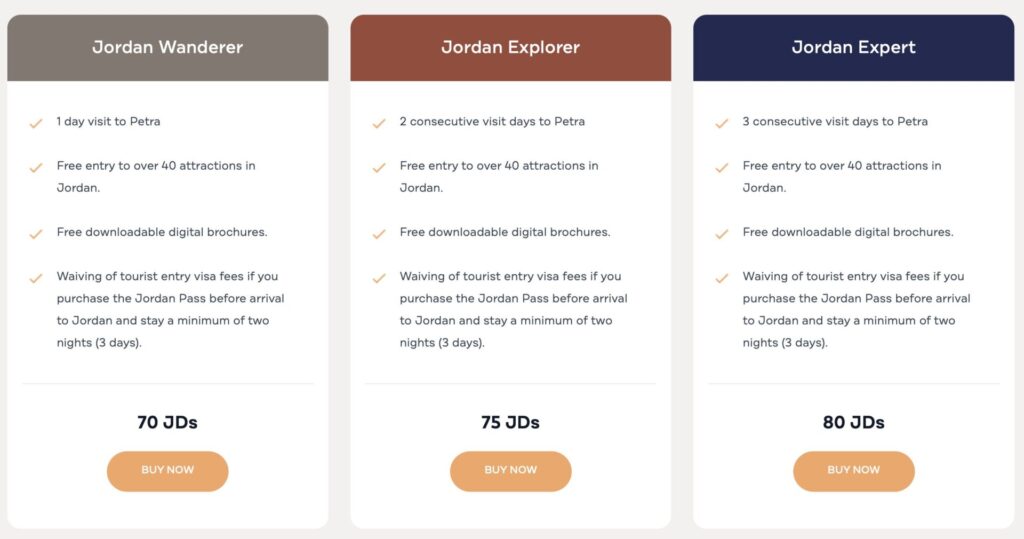Click the 75 JDs price text
Screen dimensions: 1024x539
tap(510, 422)
